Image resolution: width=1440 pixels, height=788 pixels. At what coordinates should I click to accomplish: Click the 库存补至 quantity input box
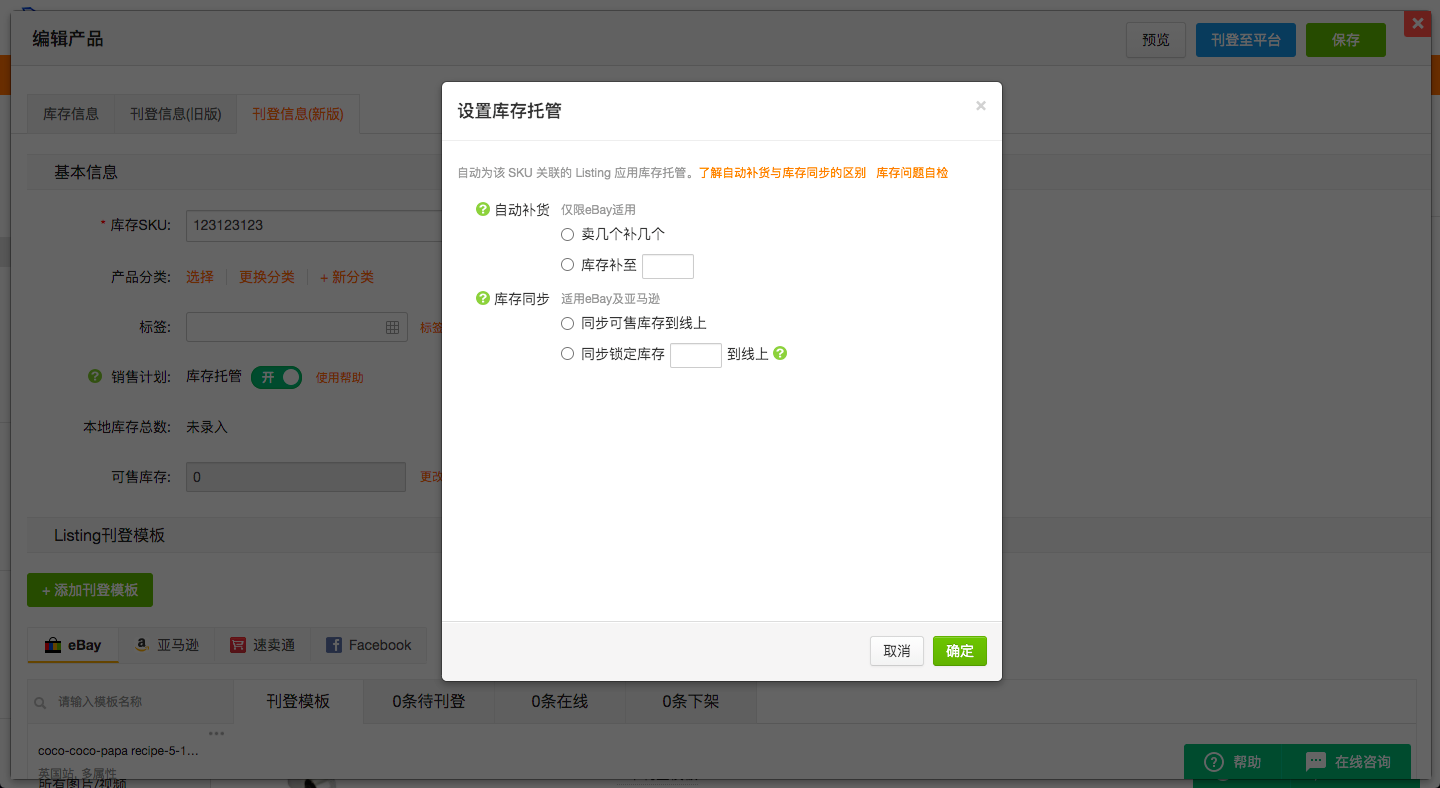pos(667,266)
